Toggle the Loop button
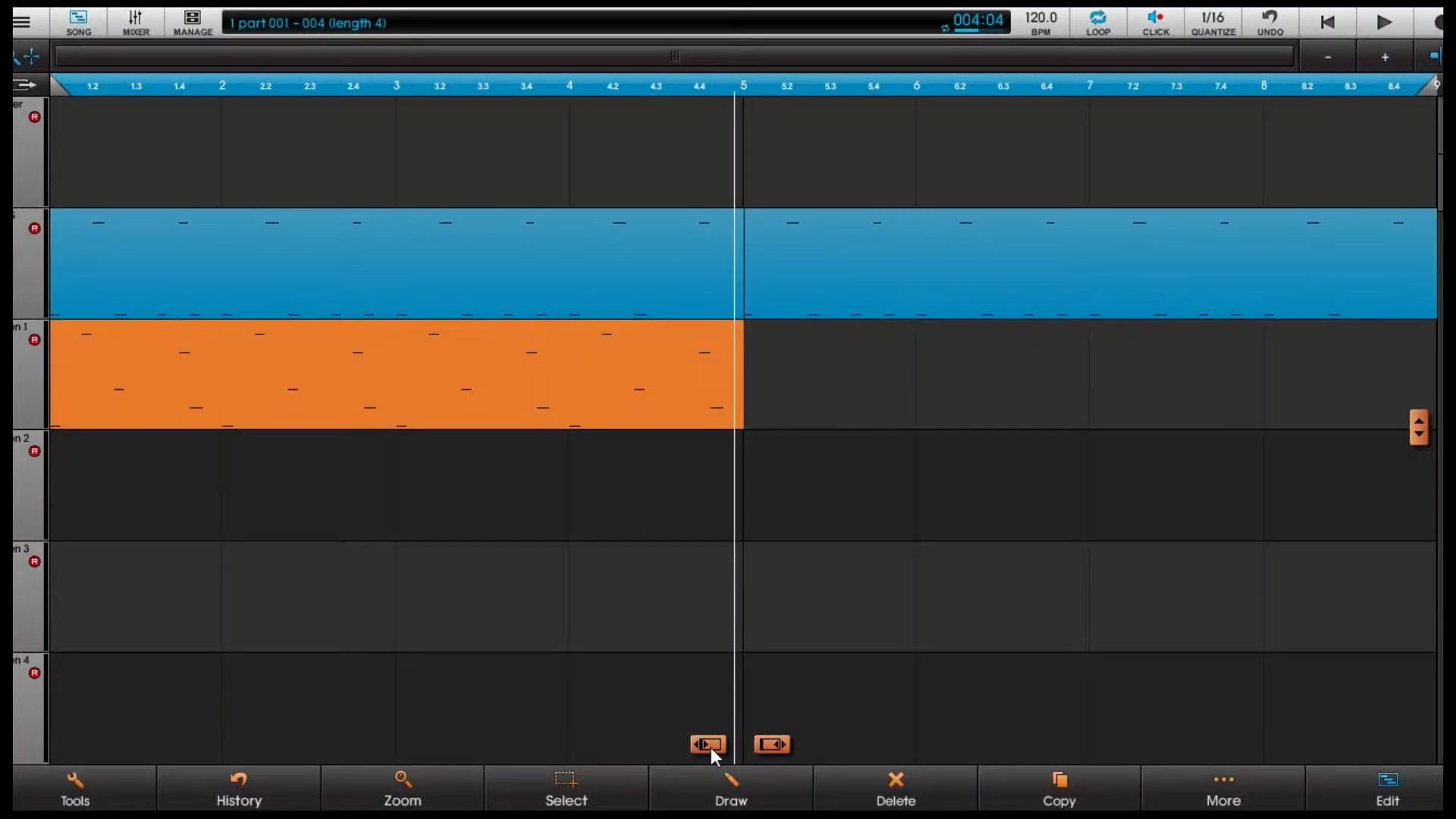The image size is (1456, 819). pyautogui.click(x=1097, y=23)
